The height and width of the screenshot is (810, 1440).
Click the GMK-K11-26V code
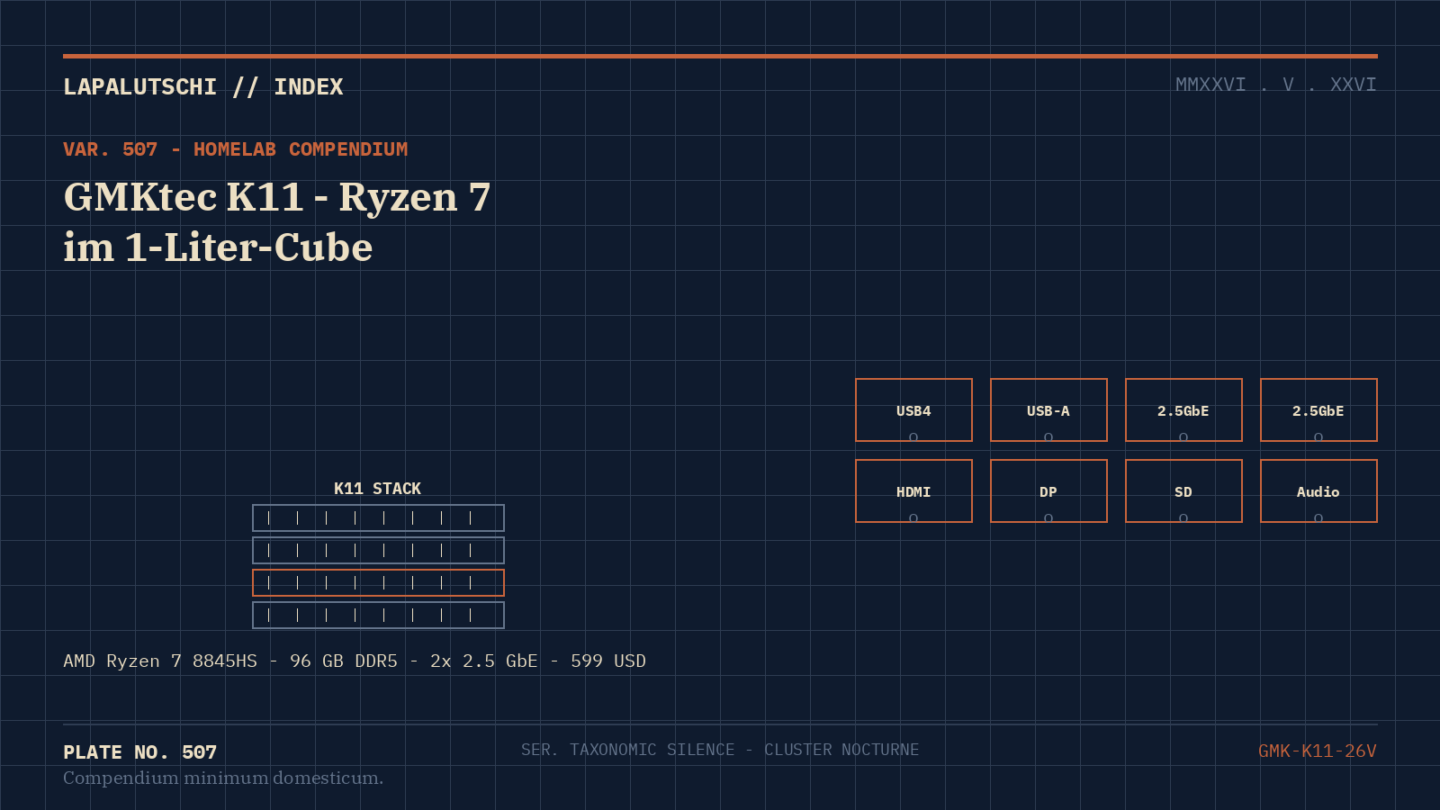pyautogui.click(x=1317, y=751)
